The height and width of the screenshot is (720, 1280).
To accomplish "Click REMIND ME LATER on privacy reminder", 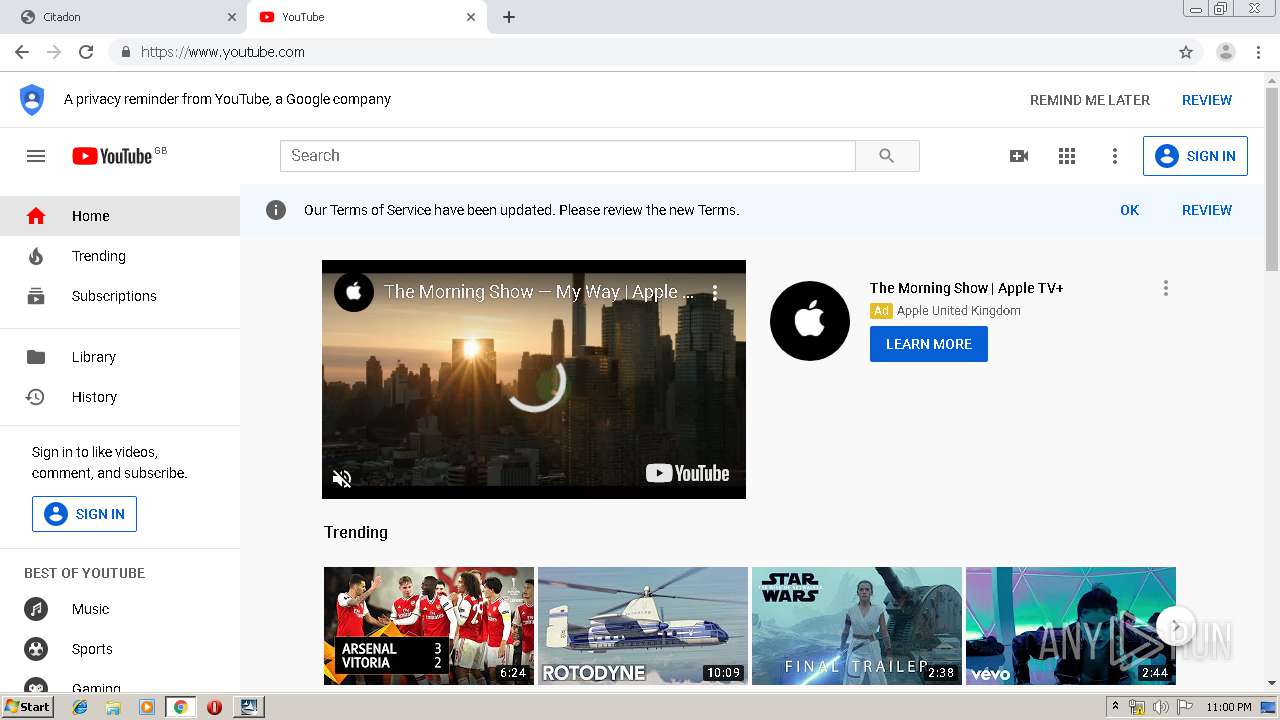I will [1090, 100].
